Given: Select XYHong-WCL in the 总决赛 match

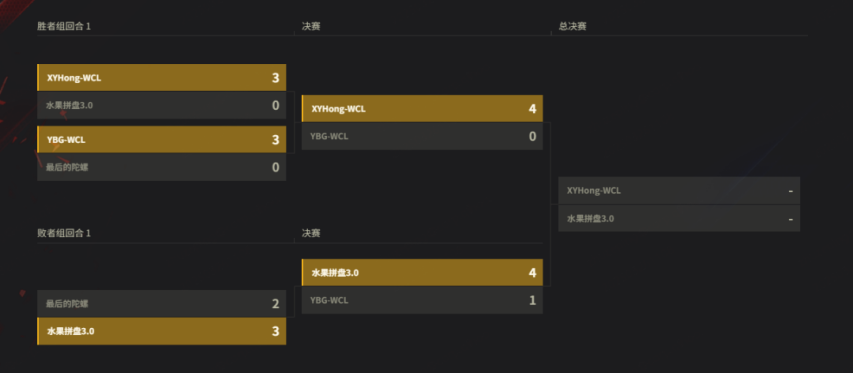Looking at the screenshot, I should 679,191.
